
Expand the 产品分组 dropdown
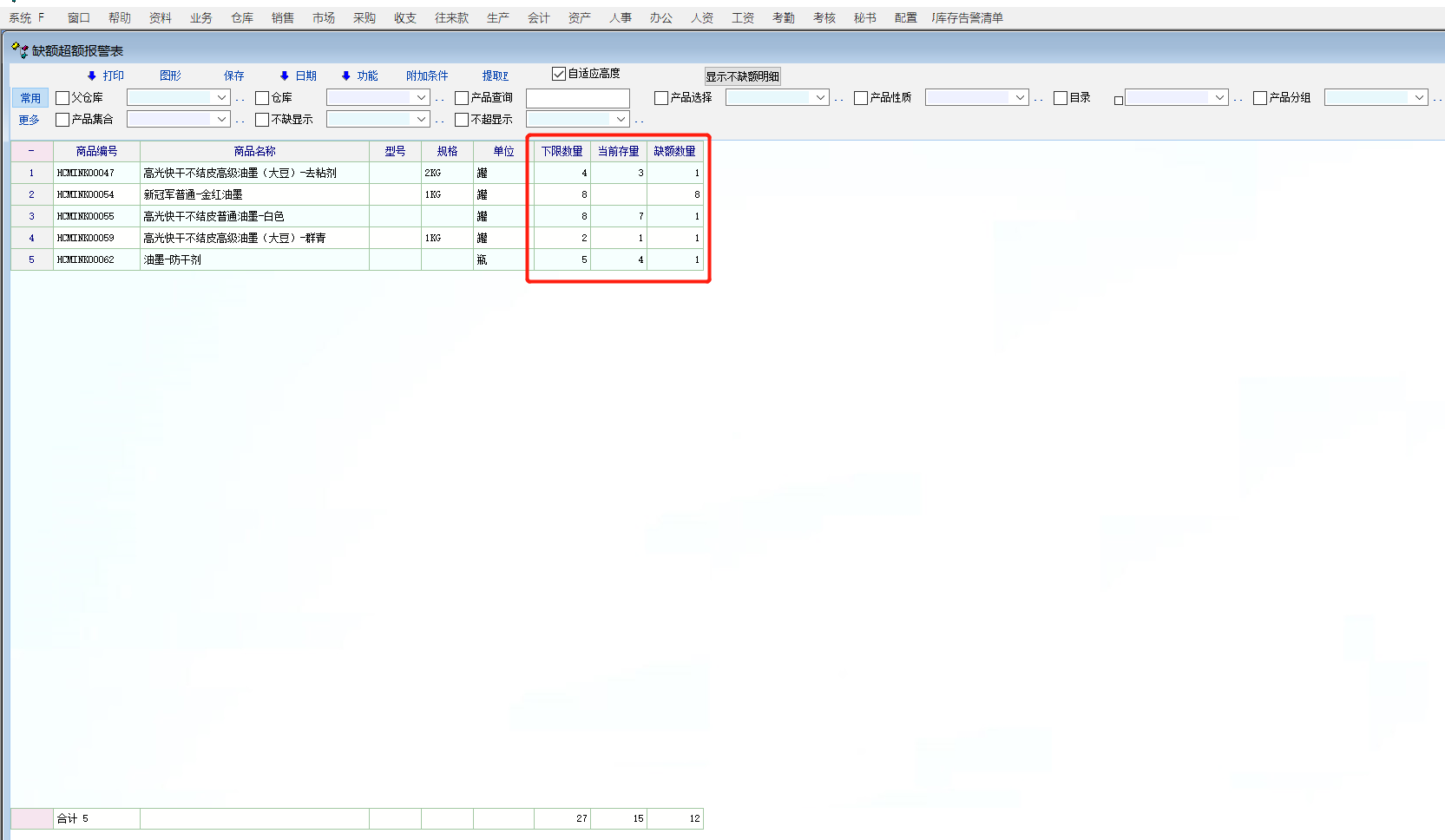(x=1419, y=98)
